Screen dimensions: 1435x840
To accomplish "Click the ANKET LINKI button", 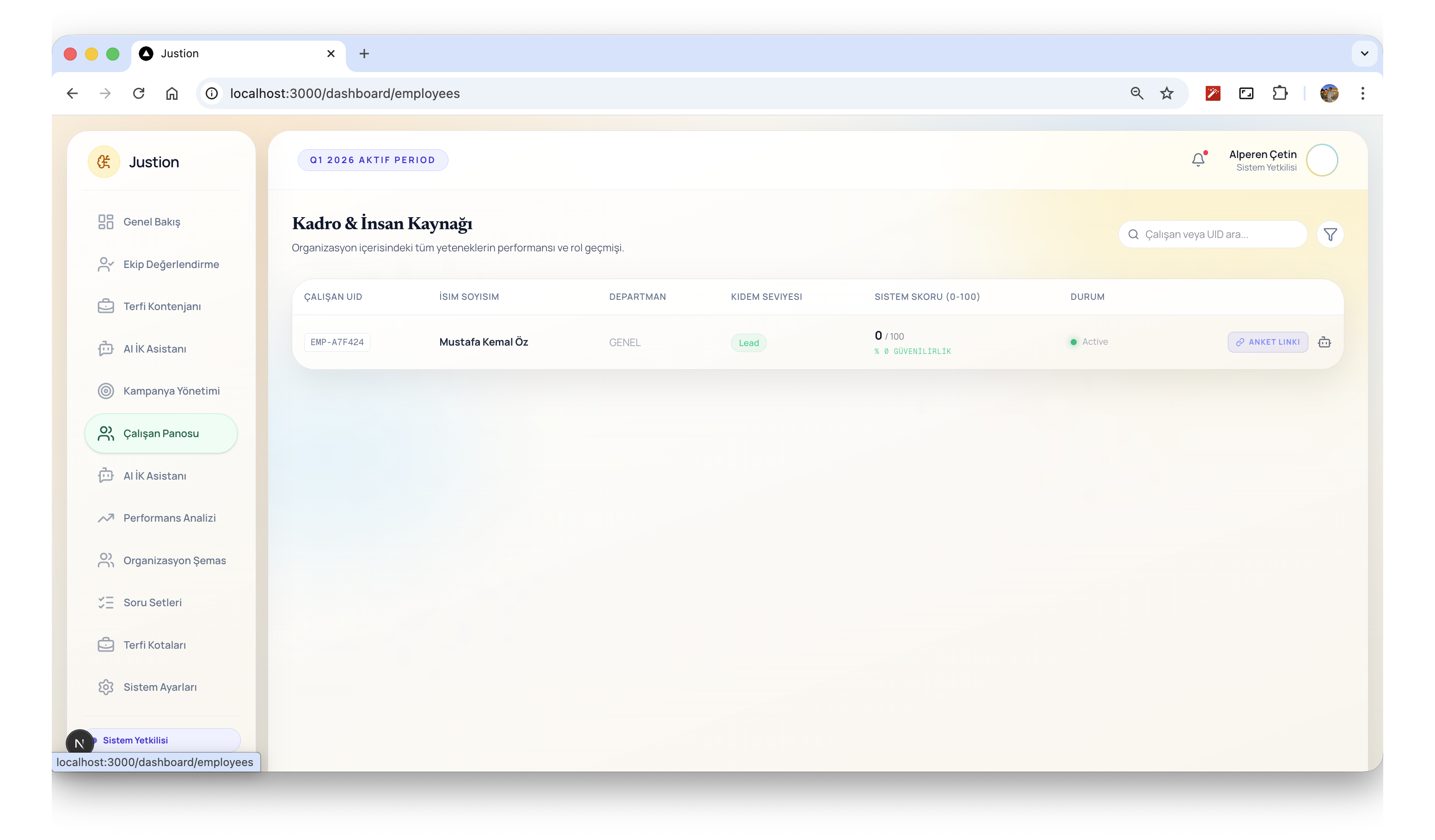I will tap(1268, 342).
